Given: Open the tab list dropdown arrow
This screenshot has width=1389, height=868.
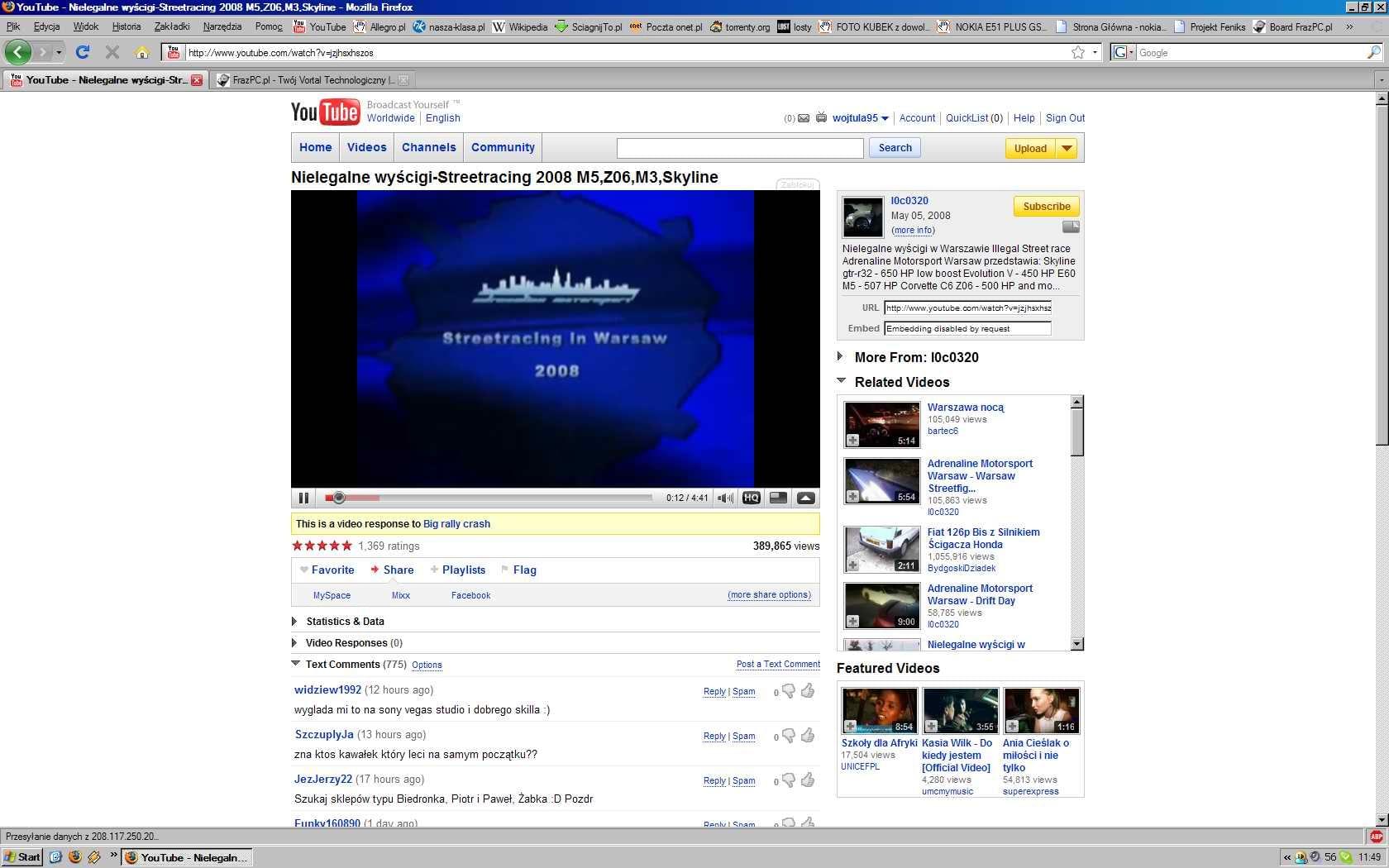Looking at the screenshot, I should [1381, 80].
